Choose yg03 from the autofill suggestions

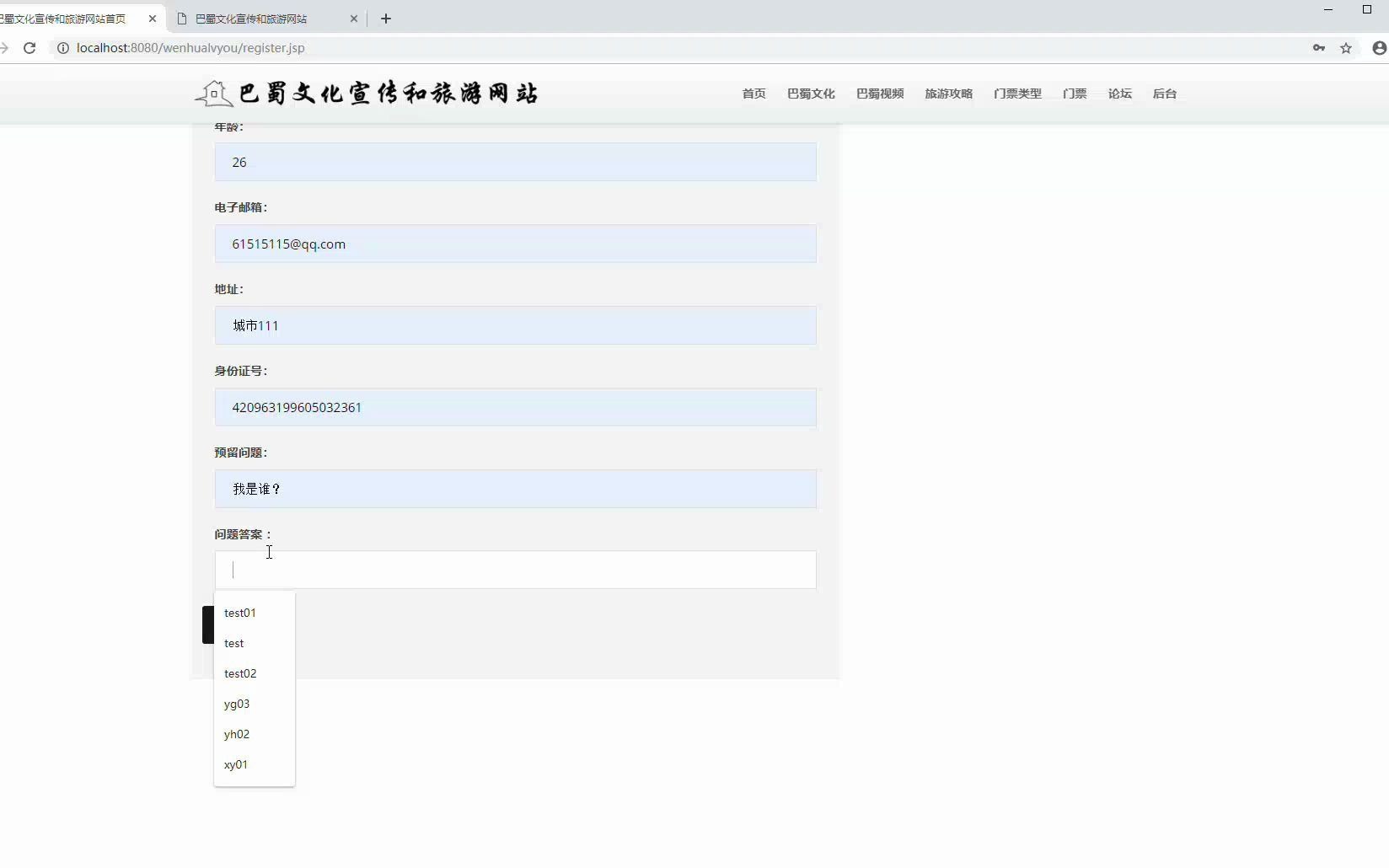255,704
